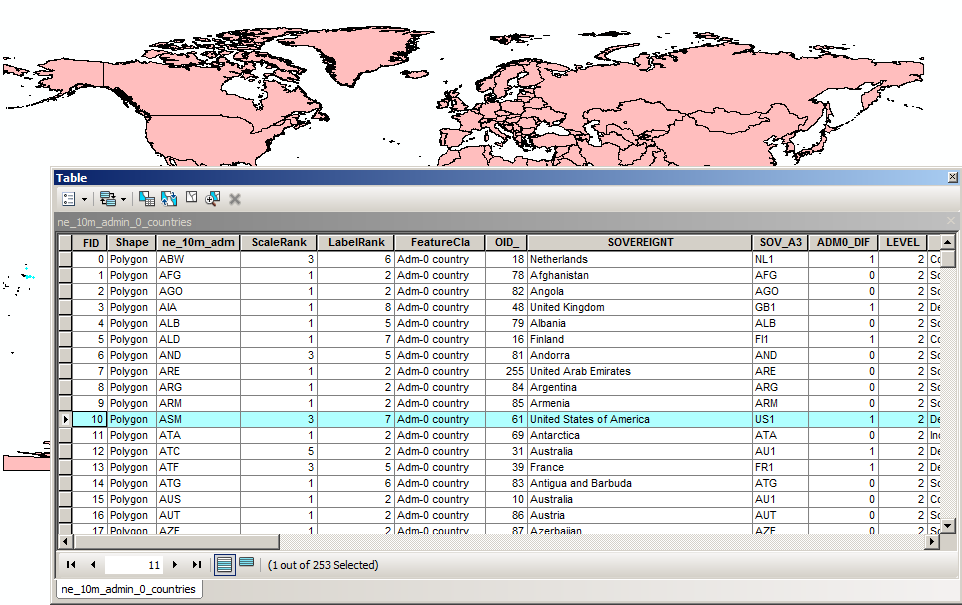The height and width of the screenshot is (605, 962).
Task: Click the Switch Selection icon
Action: tap(168, 198)
